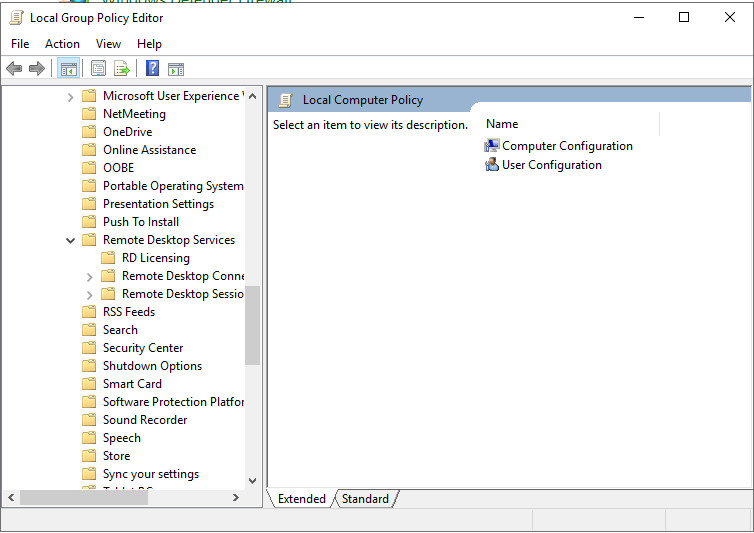Click the Export List toolbar icon
This screenshot has width=754, height=533.
(122, 68)
